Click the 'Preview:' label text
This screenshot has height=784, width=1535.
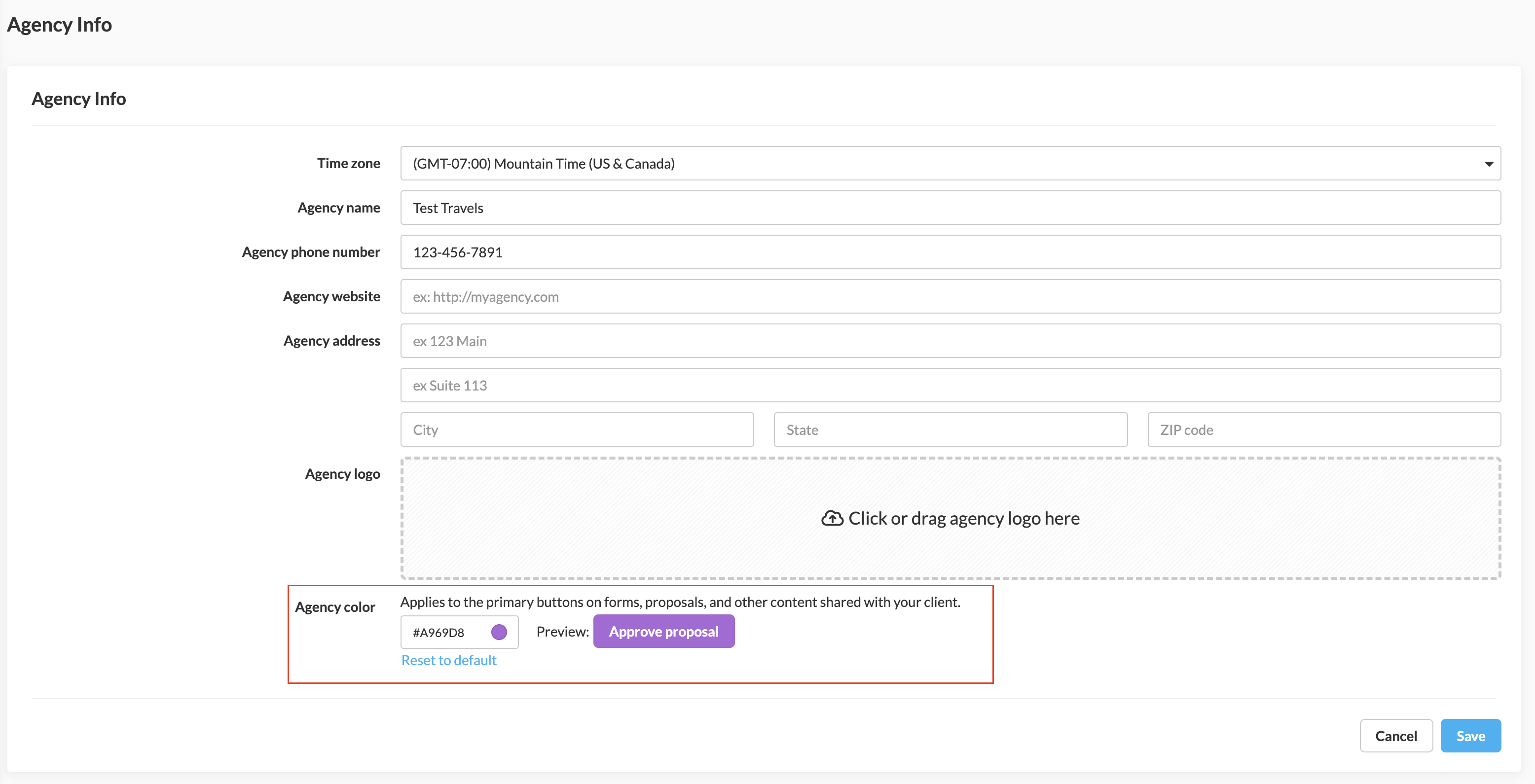pyautogui.click(x=562, y=632)
